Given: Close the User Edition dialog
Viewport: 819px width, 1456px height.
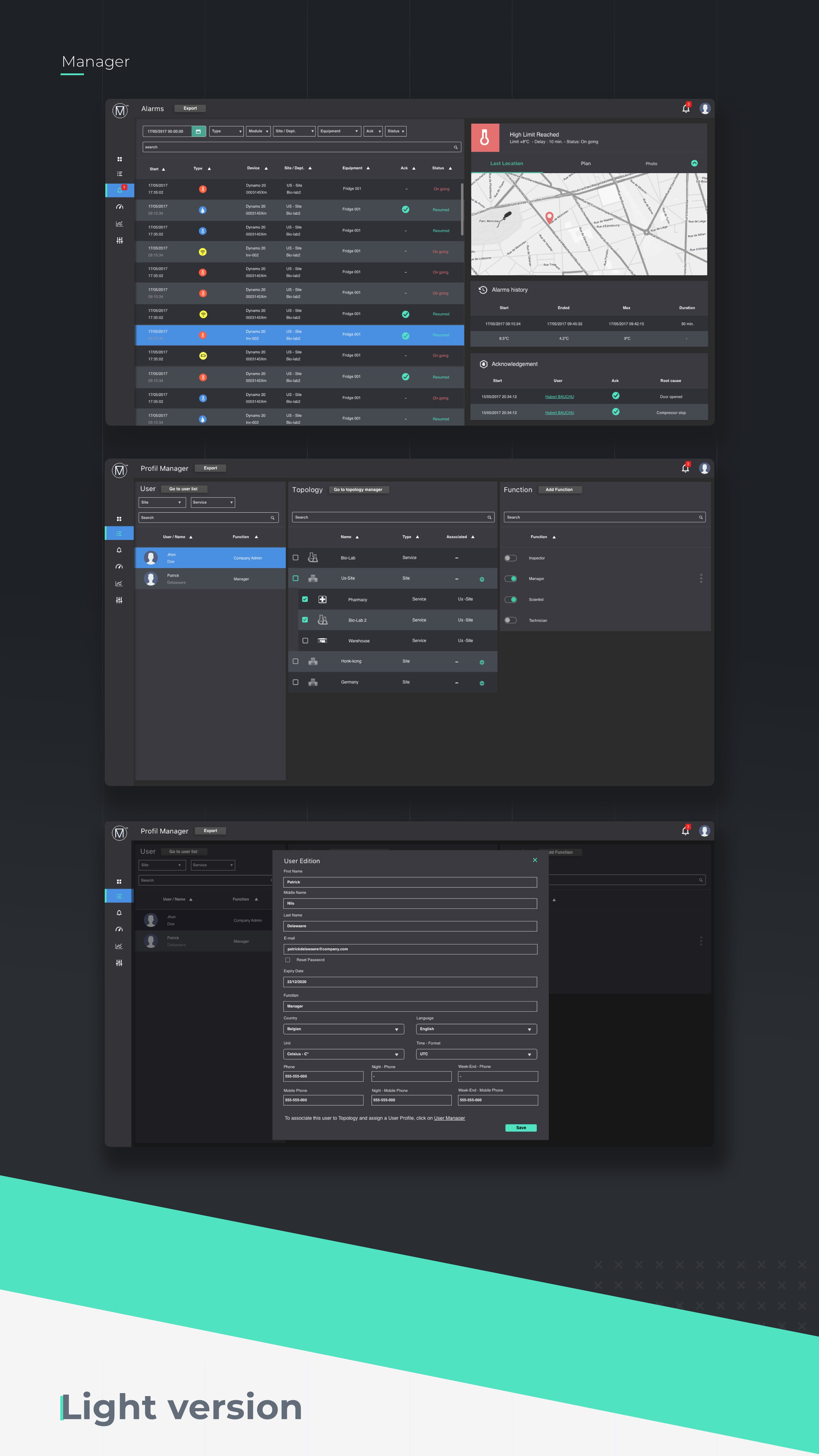Looking at the screenshot, I should 535,860.
